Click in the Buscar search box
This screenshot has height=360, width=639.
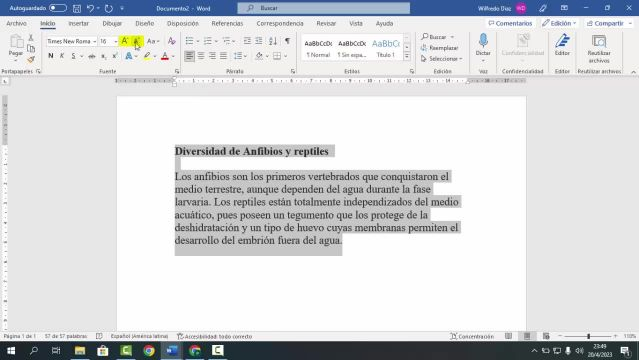click(324, 8)
